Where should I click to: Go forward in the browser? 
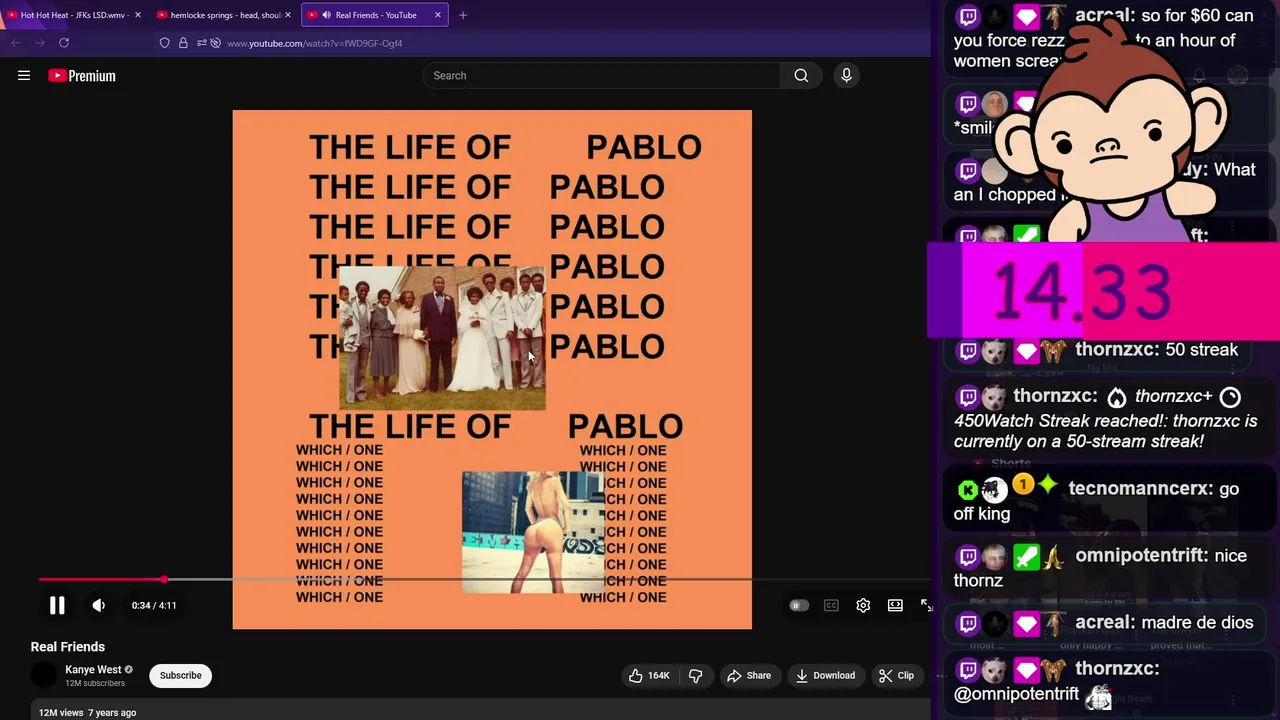click(39, 43)
